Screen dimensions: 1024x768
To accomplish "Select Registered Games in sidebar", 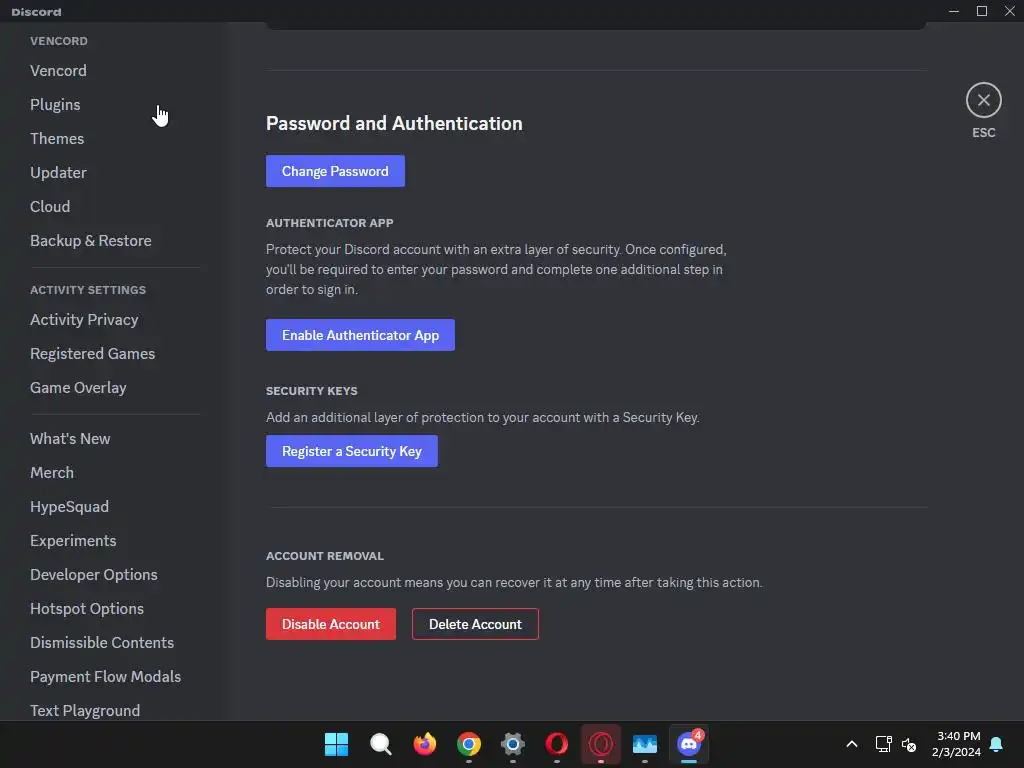I will click(x=93, y=353).
